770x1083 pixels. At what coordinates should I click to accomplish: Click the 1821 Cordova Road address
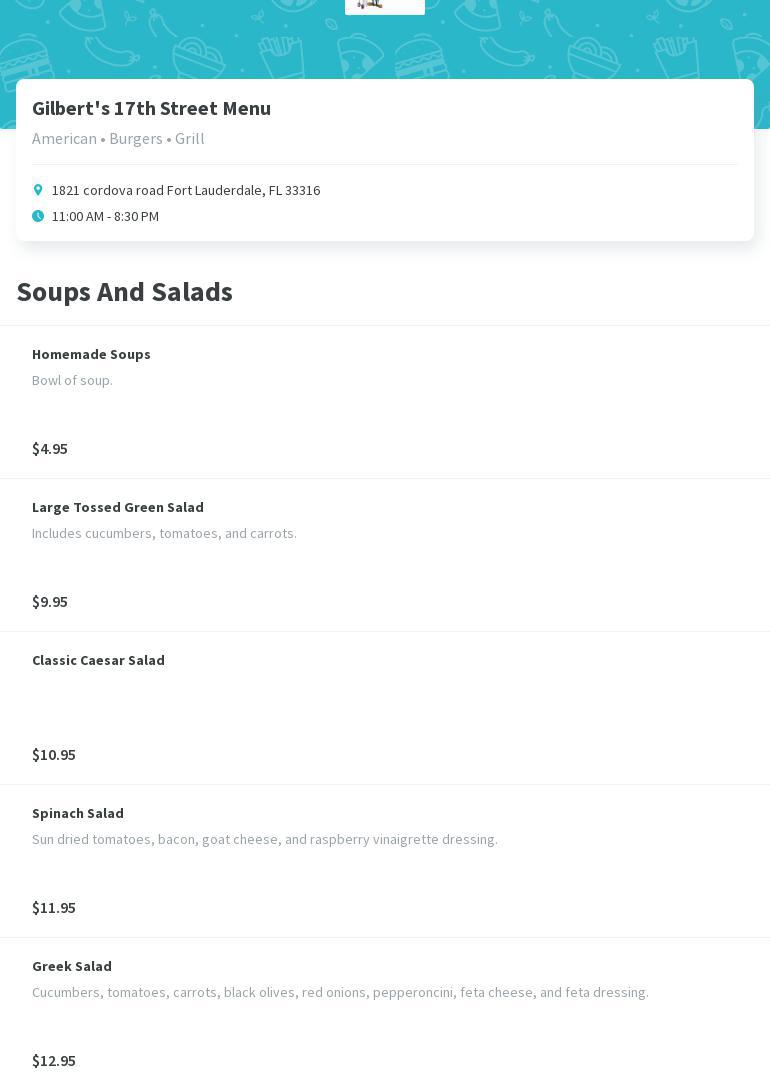pos(186,190)
